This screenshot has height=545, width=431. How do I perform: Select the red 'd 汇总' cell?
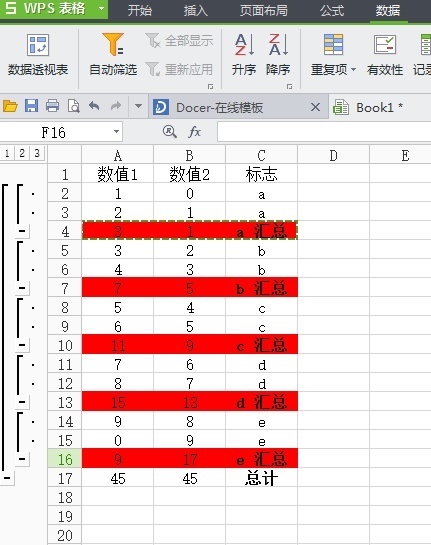click(x=261, y=402)
